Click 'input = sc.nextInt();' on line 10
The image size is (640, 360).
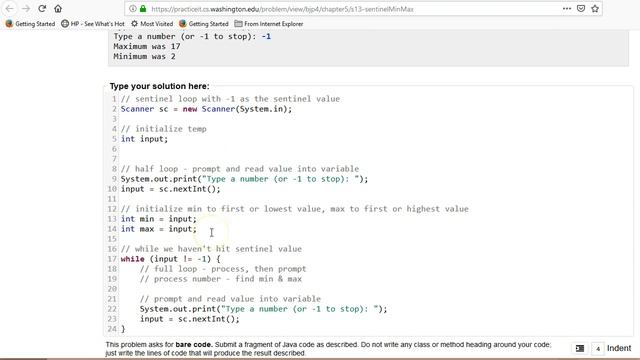coord(171,189)
